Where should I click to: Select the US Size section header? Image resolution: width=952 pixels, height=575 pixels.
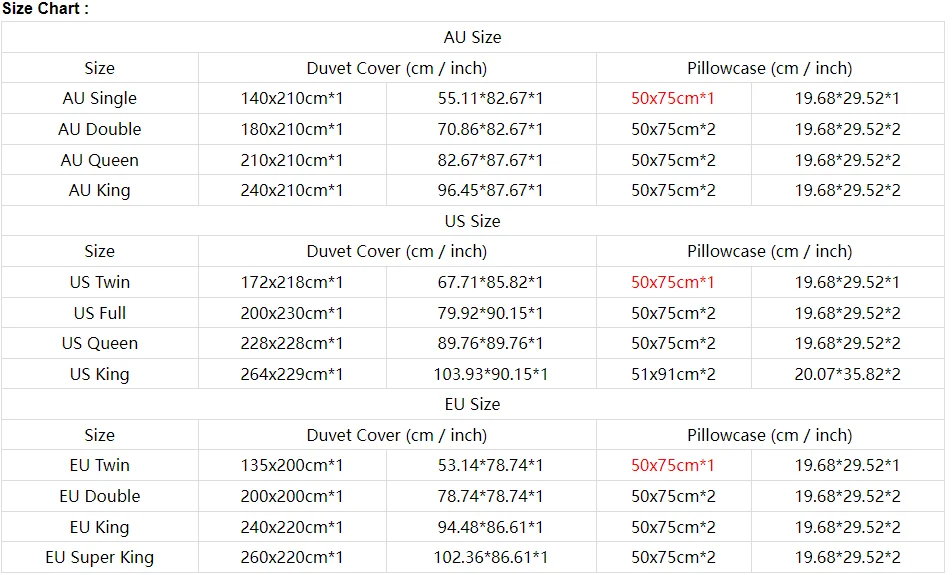coord(472,221)
